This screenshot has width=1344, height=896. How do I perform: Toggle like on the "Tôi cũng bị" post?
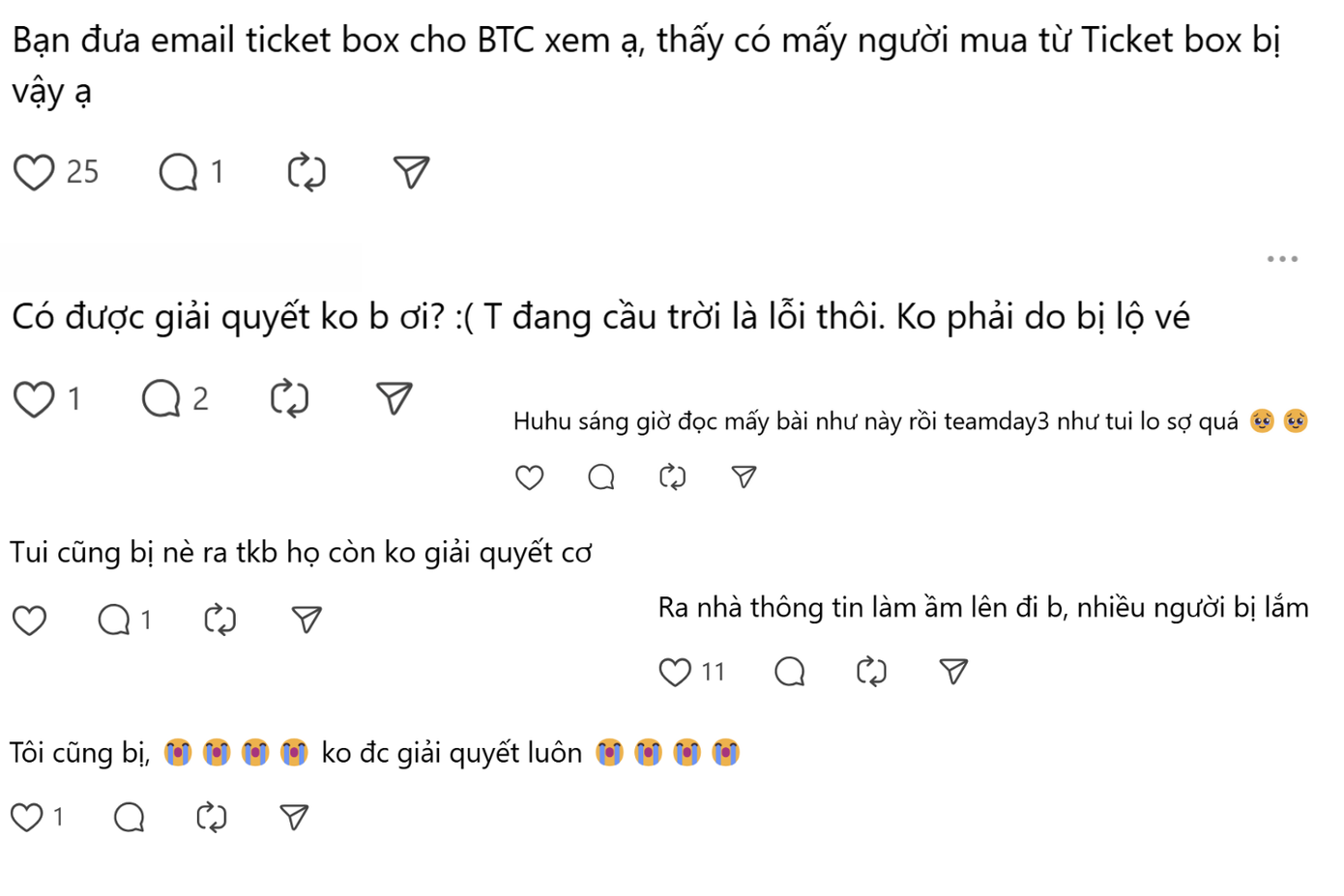click(x=27, y=817)
